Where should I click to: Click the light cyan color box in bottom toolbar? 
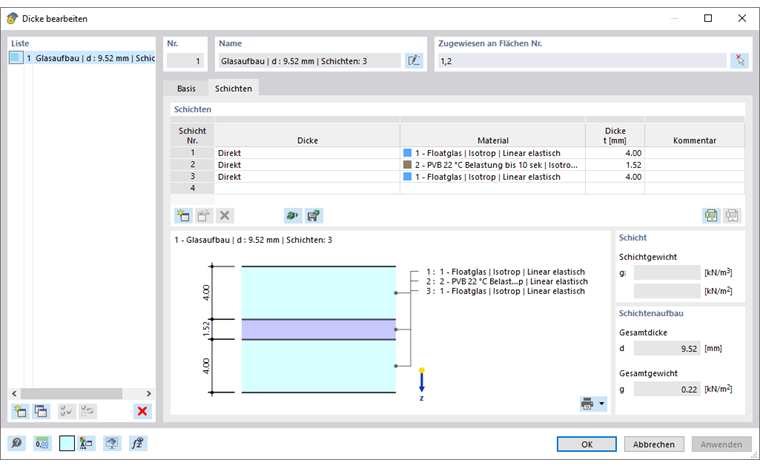click(x=67, y=443)
